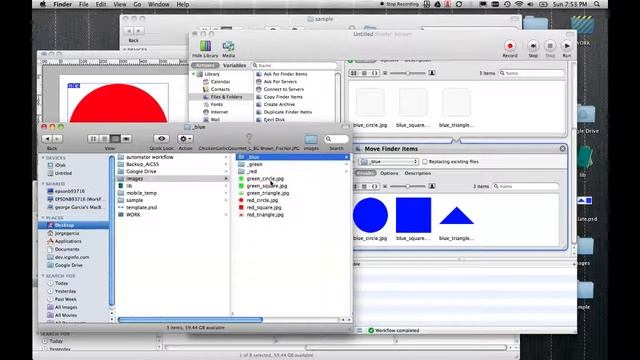Open the Action gear menu in Finder toolbar

[x=185, y=139]
